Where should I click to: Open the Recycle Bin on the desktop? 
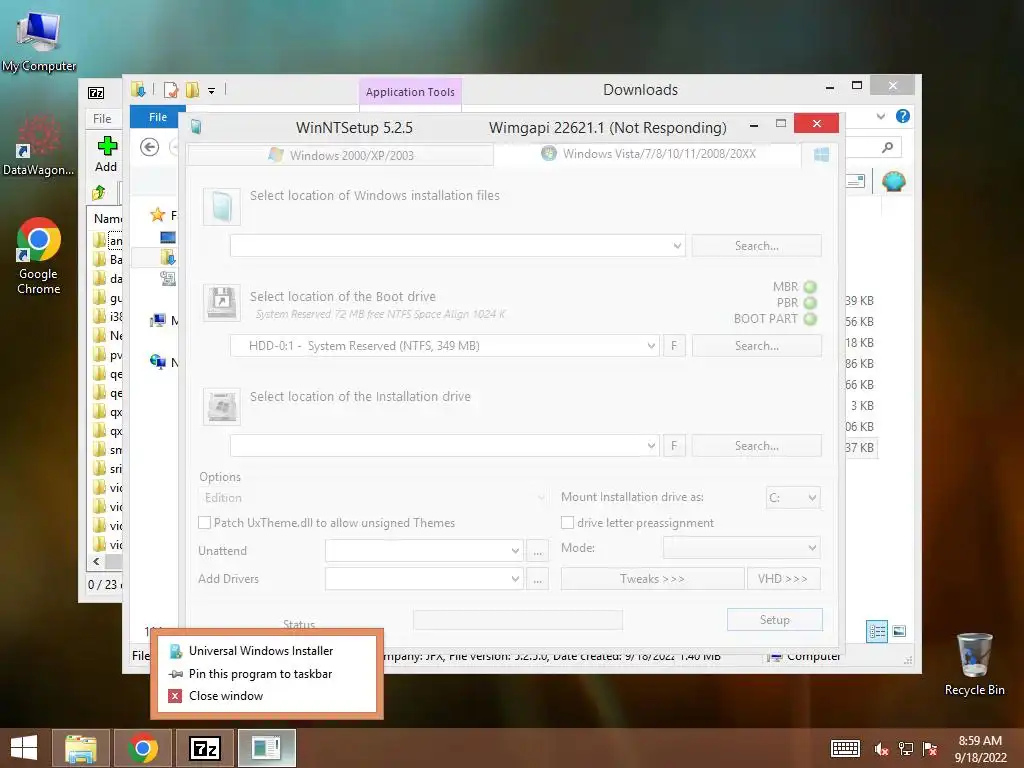(974, 664)
